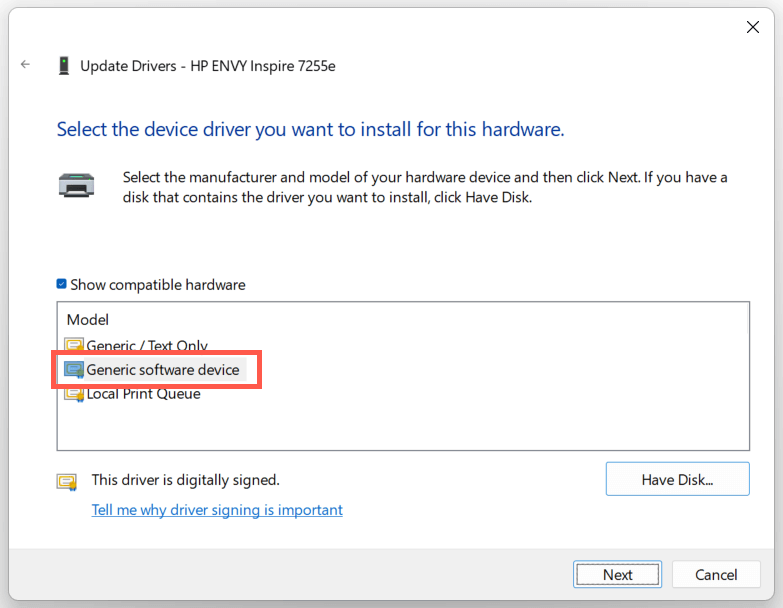Click the Model column header
Viewport: 783px width, 608px height.
pyautogui.click(x=88, y=320)
